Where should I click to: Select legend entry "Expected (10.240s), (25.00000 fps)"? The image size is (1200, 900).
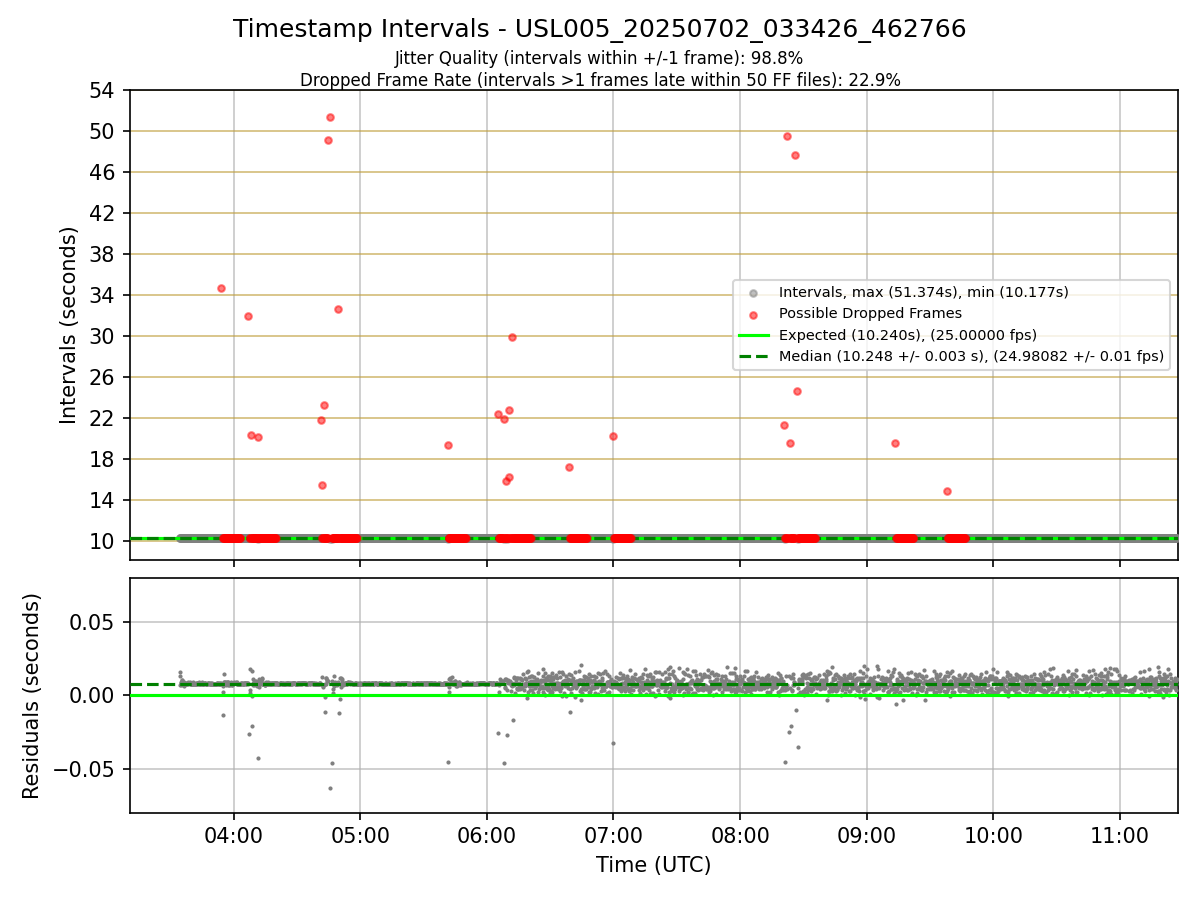coord(908,335)
